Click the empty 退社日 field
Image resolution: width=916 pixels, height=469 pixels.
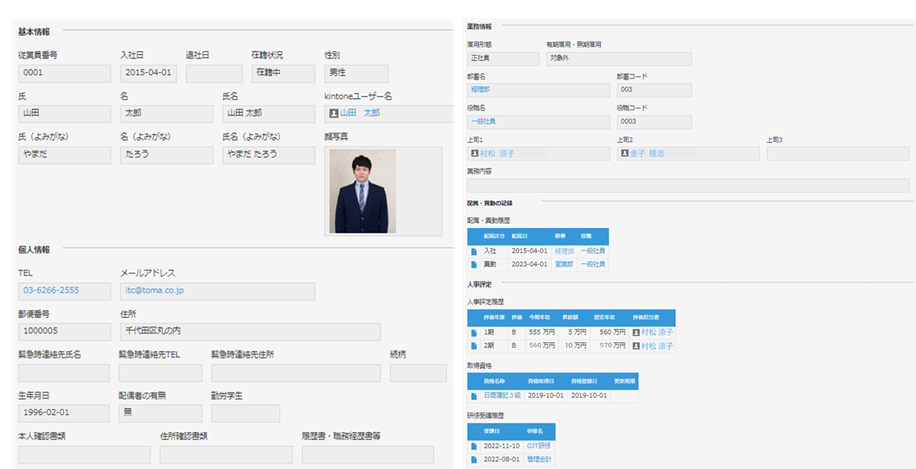pos(214,74)
